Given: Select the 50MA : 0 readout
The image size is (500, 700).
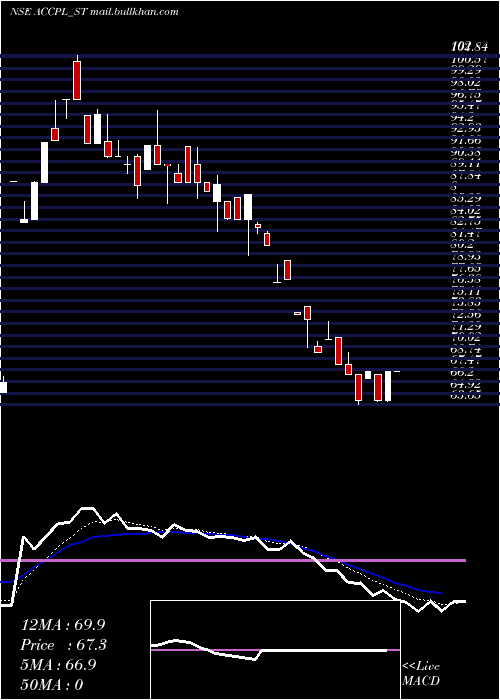Looking at the screenshot, I should pyautogui.click(x=52, y=684).
